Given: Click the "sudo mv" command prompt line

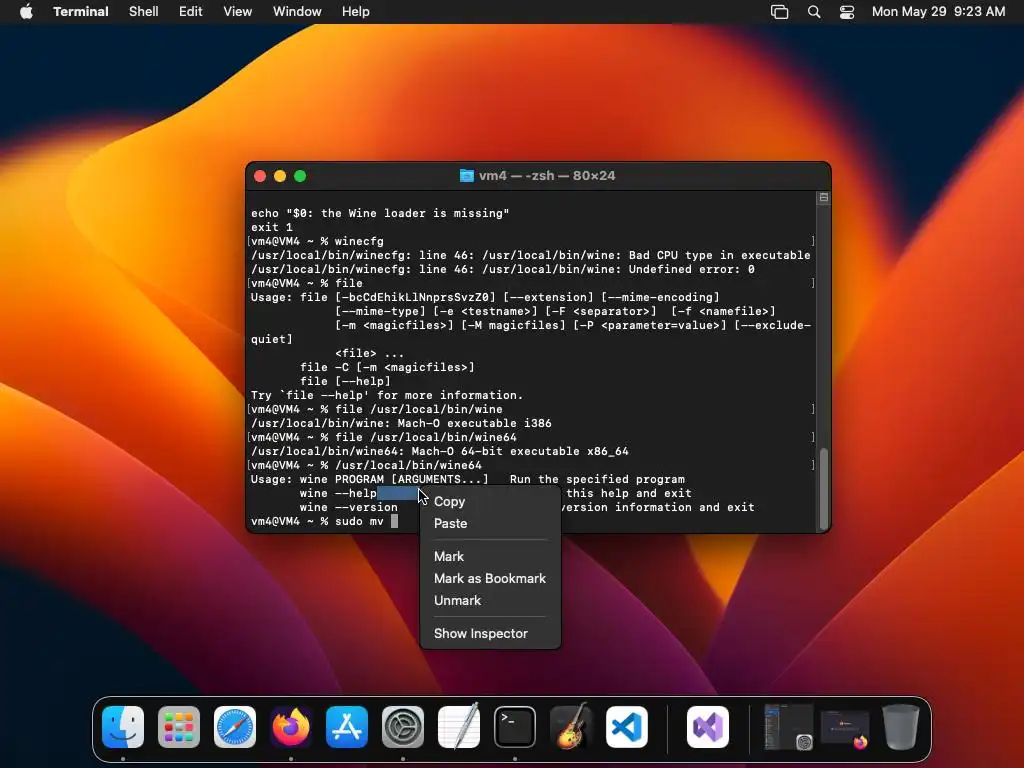Looking at the screenshot, I should [x=325, y=521].
